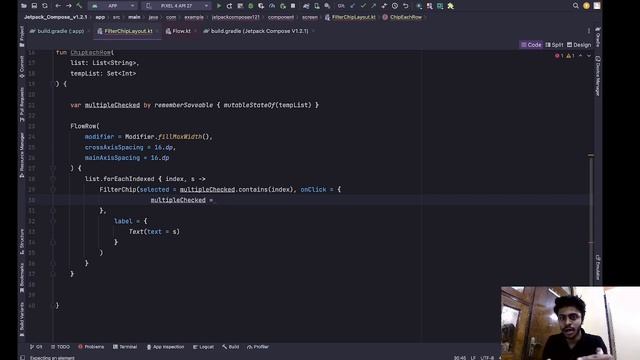The width and height of the screenshot is (640, 360).
Task: Click the main breadcrumb
Action: [134, 17]
